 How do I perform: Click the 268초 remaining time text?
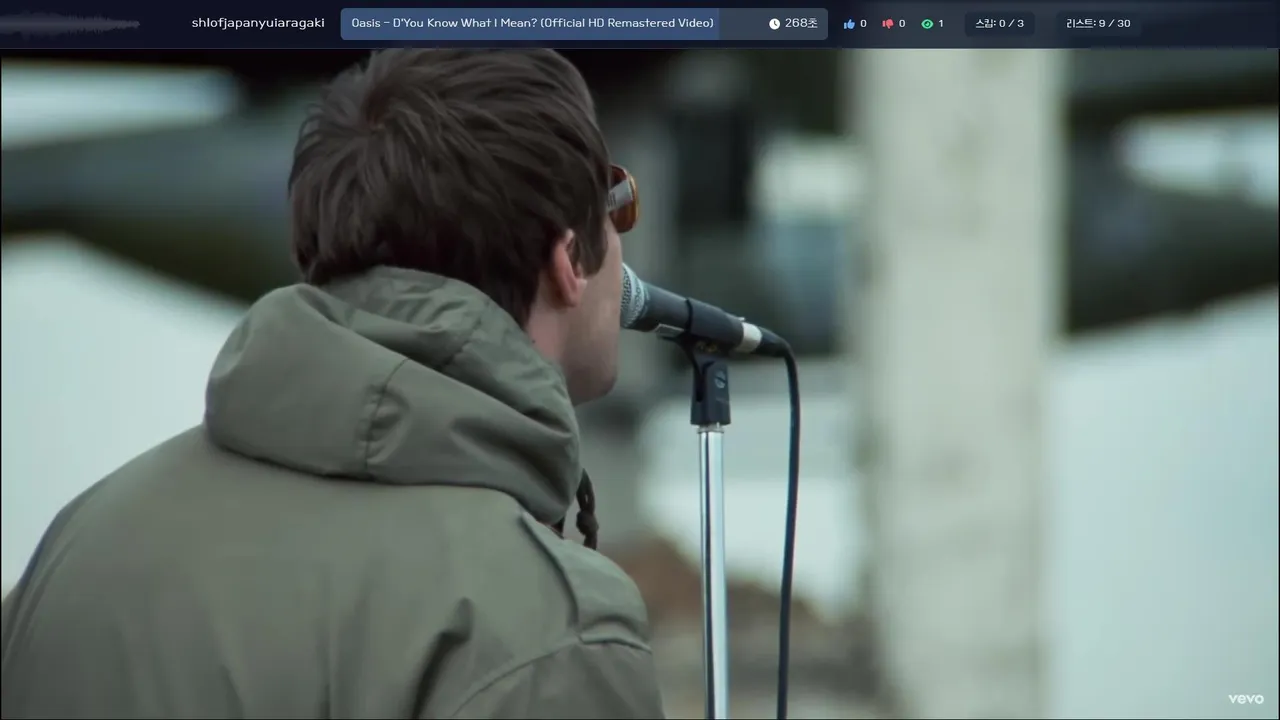click(801, 24)
